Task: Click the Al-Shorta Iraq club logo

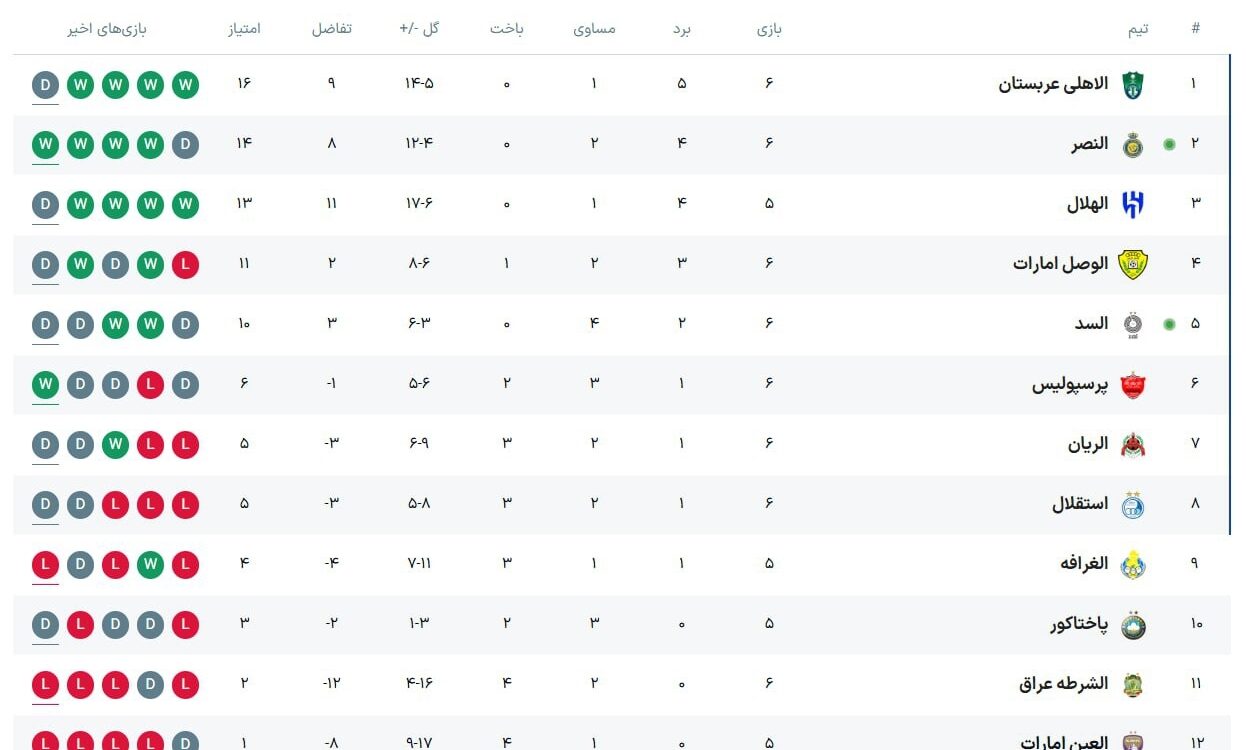Action: point(1132,685)
